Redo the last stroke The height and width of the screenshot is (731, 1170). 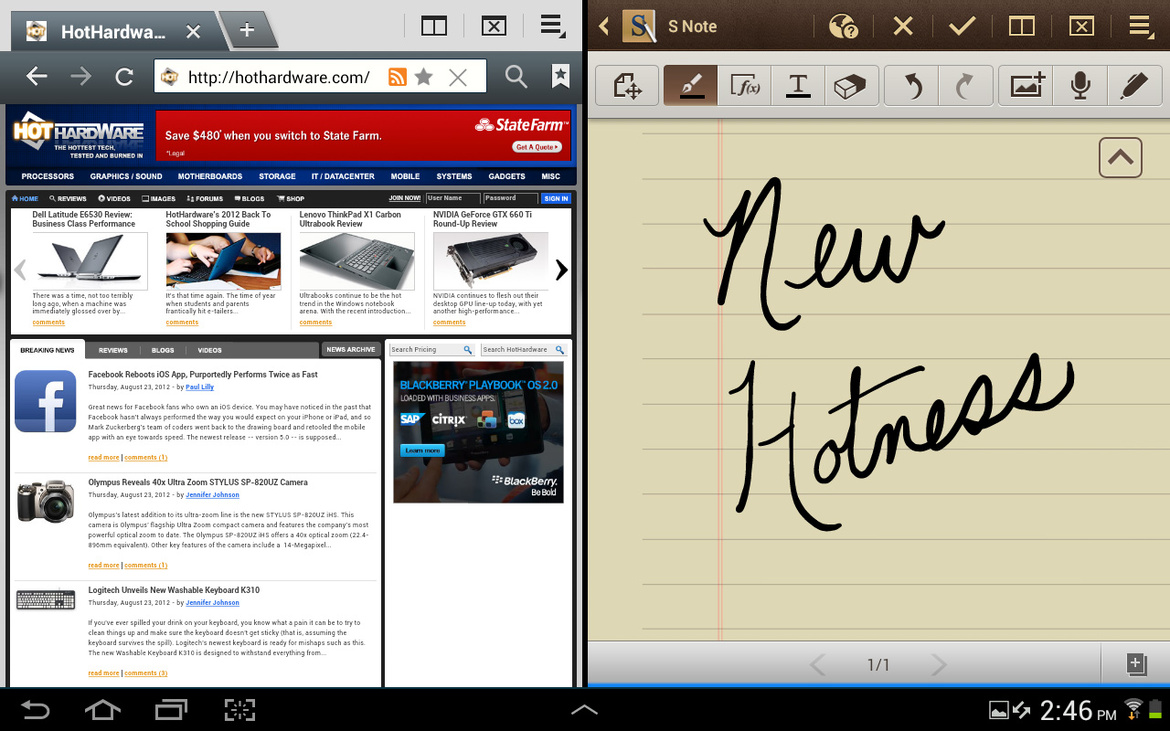pos(966,86)
